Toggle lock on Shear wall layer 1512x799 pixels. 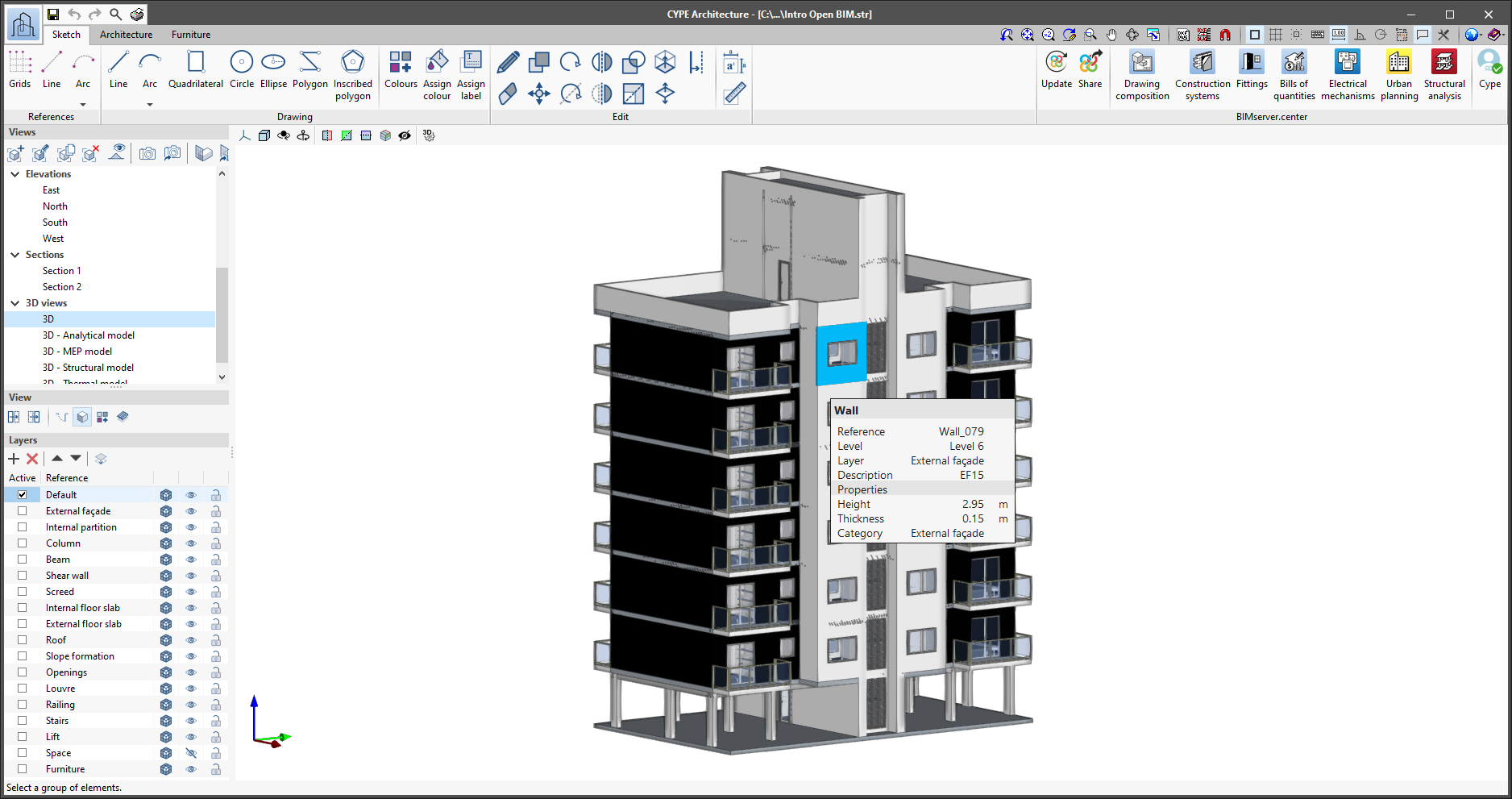[216, 576]
